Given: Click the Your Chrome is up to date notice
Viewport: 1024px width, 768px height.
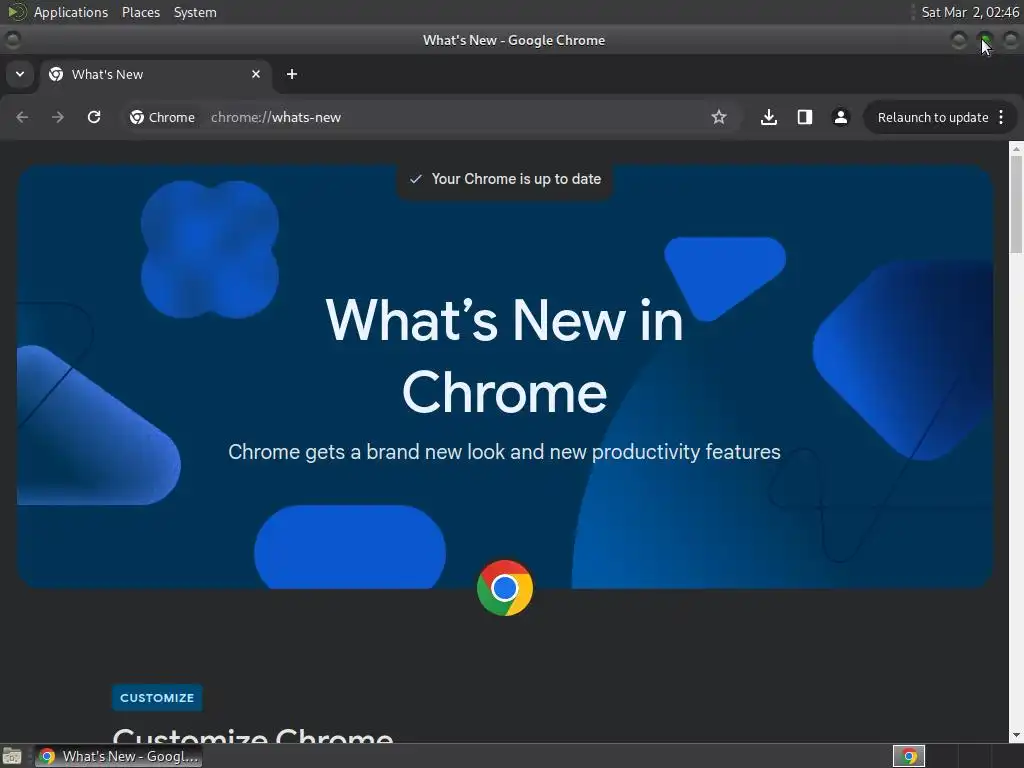Looking at the screenshot, I should 505,179.
